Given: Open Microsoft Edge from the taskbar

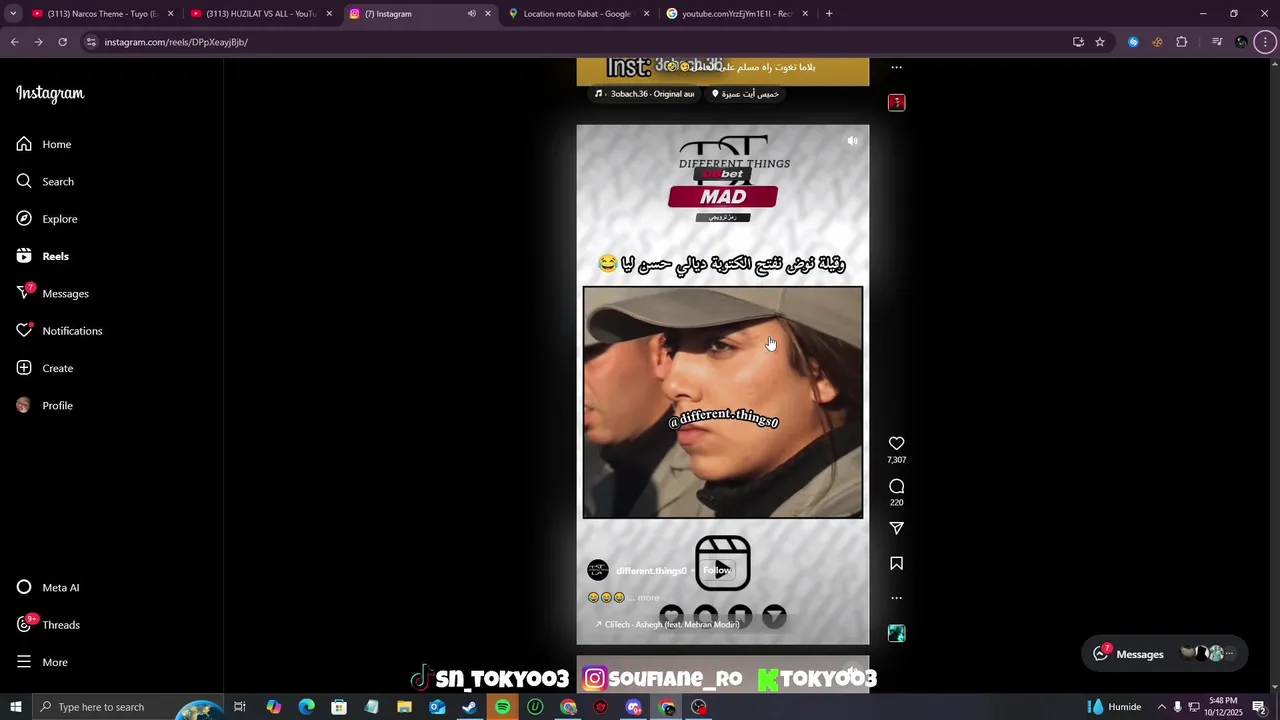Looking at the screenshot, I should pyautogui.click(x=306, y=707).
